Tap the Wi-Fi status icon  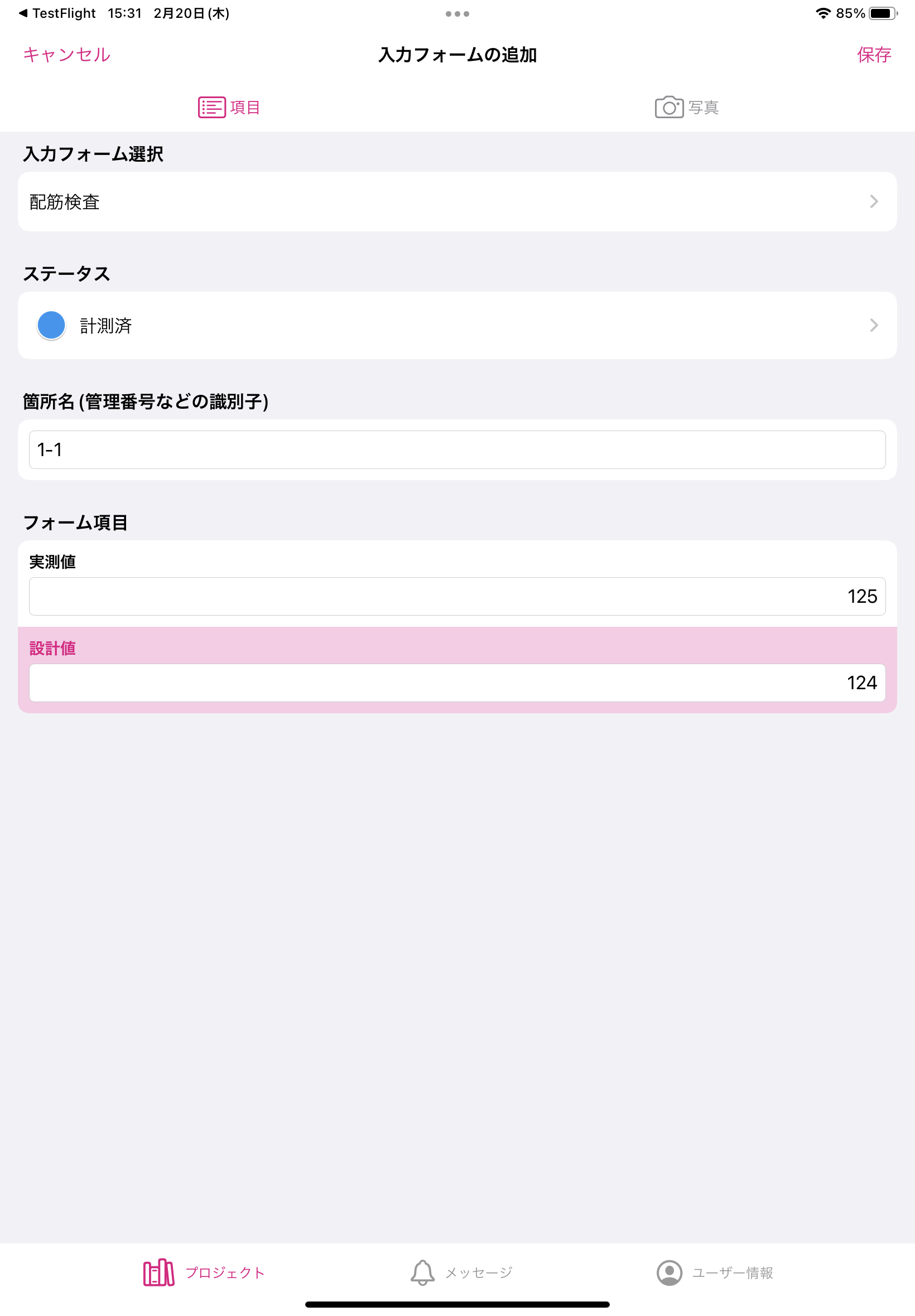click(824, 13)
